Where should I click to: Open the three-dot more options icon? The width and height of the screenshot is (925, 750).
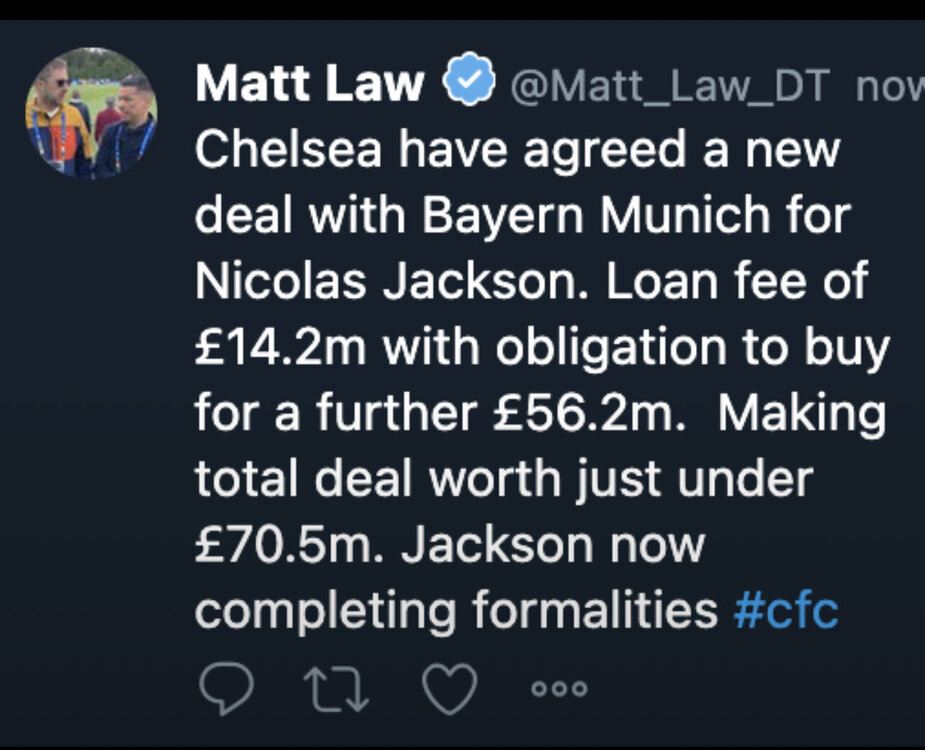click(x=559, y=689)
